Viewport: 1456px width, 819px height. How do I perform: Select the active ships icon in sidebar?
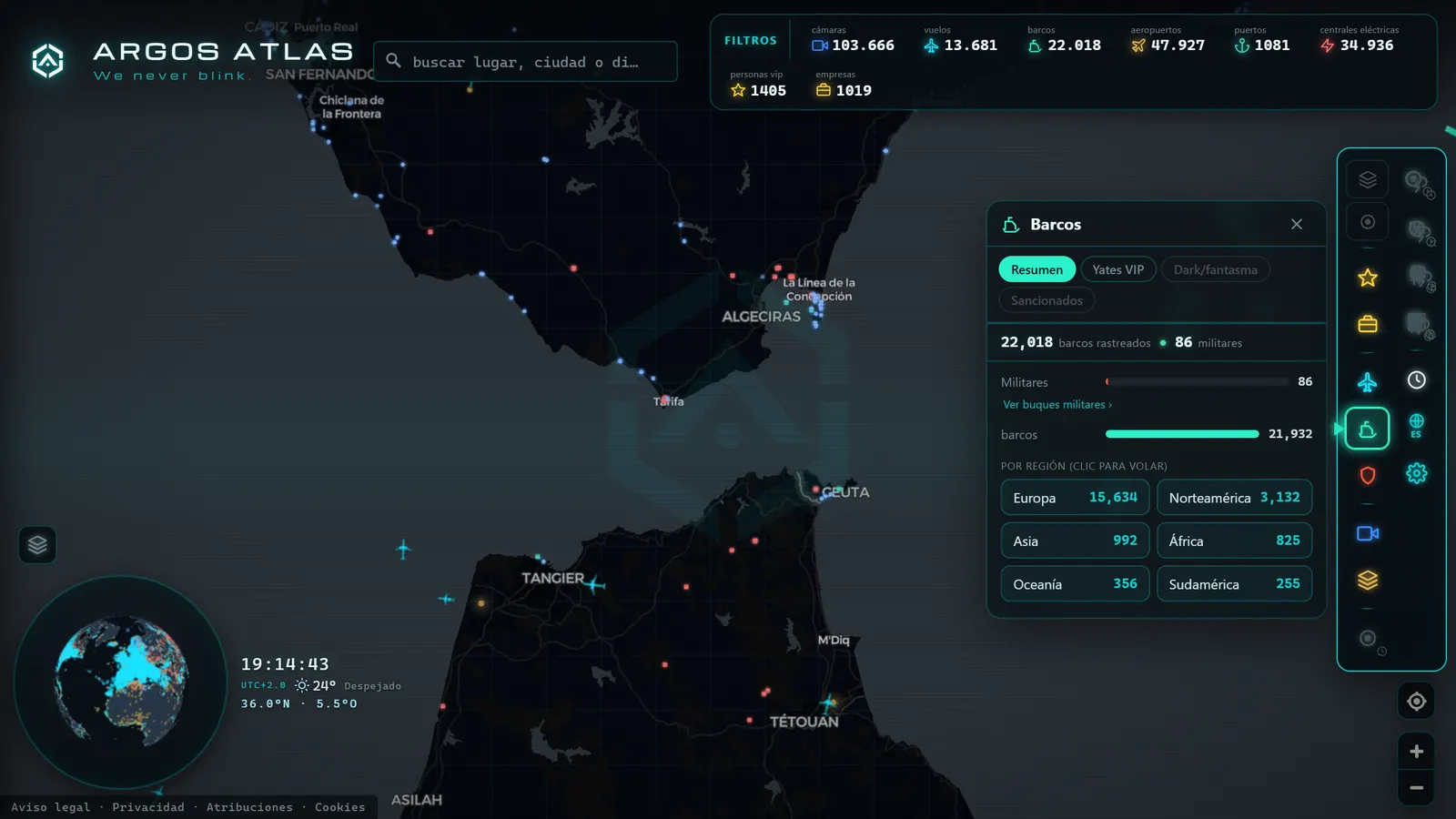(x=1367, y=429)
